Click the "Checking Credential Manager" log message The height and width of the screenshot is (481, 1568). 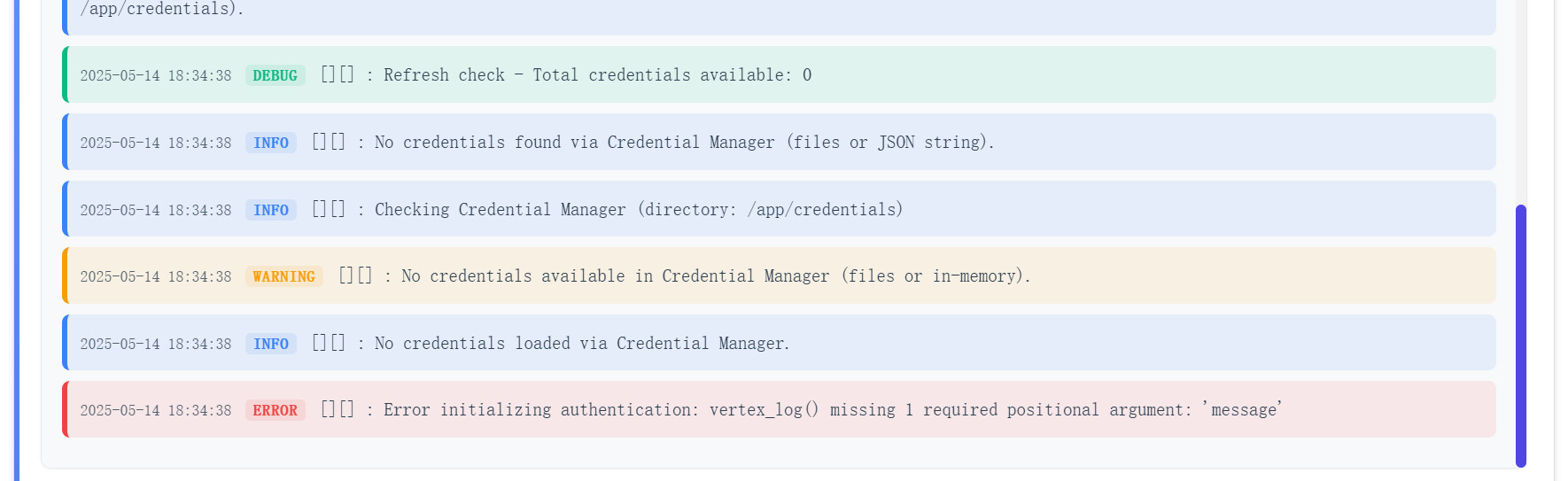(x=638, y=210)
